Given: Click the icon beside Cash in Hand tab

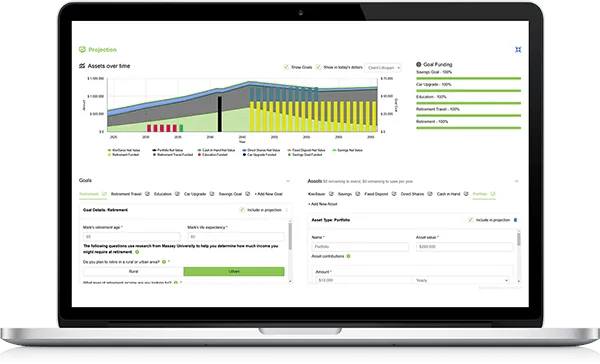Looking at the screenshot, I should tap(466, 194).
